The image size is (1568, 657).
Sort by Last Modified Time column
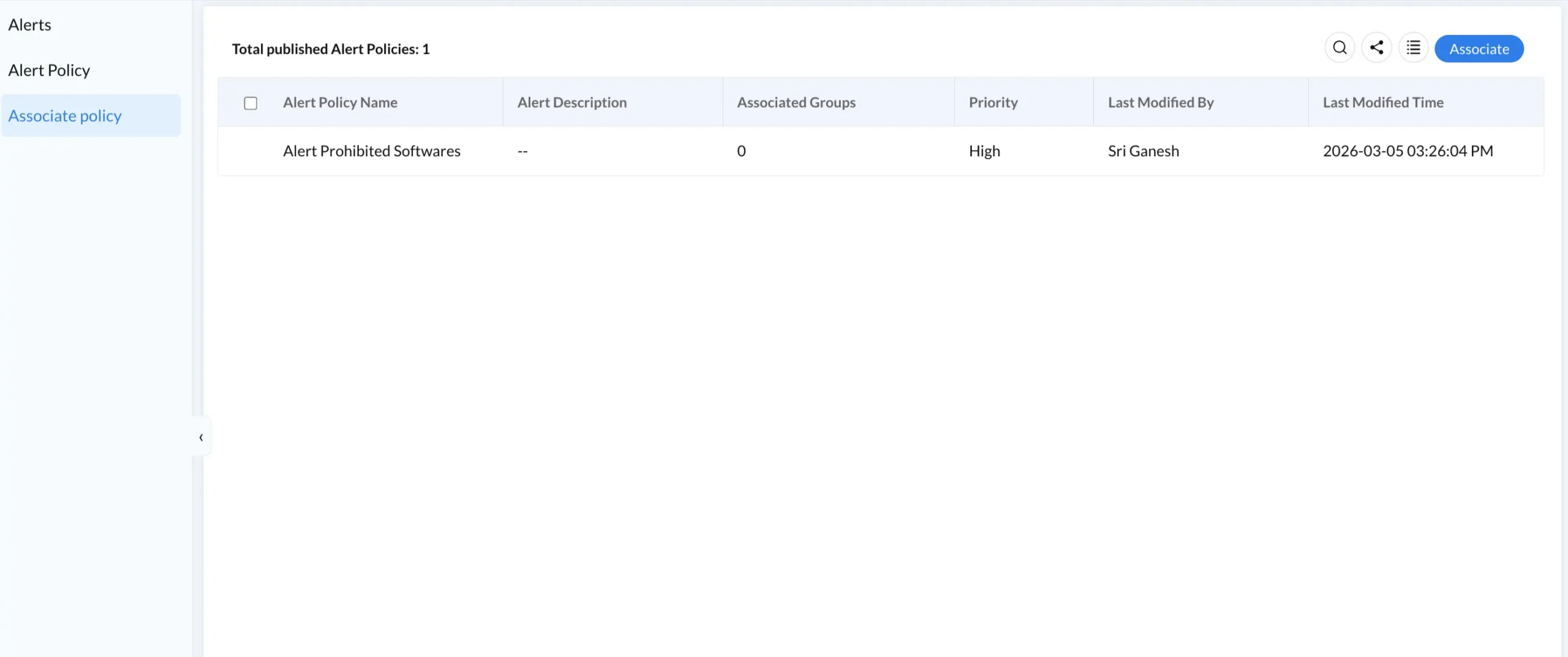pos(1382,102)
